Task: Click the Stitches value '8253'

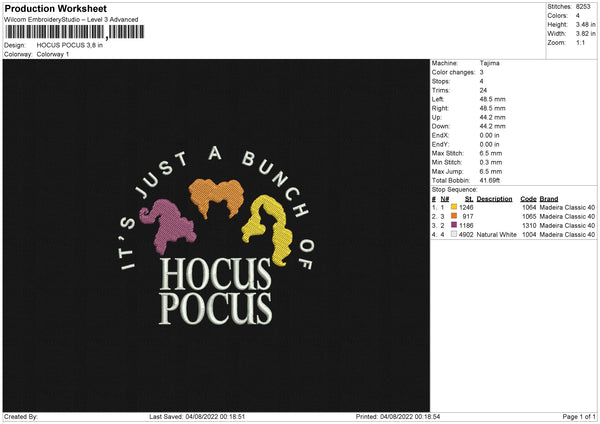Action: pyautogui.click(x=583, y=7)
